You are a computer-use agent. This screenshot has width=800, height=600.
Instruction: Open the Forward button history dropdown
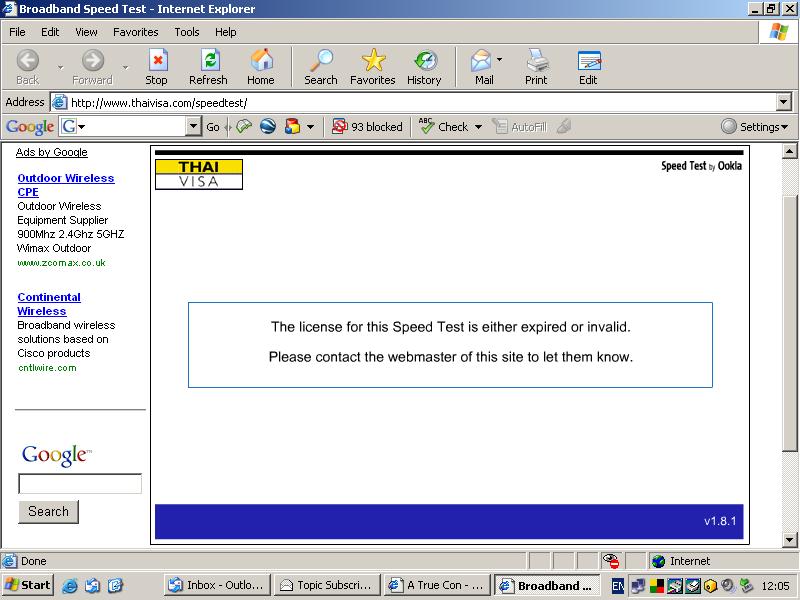(x=126, y=67)
